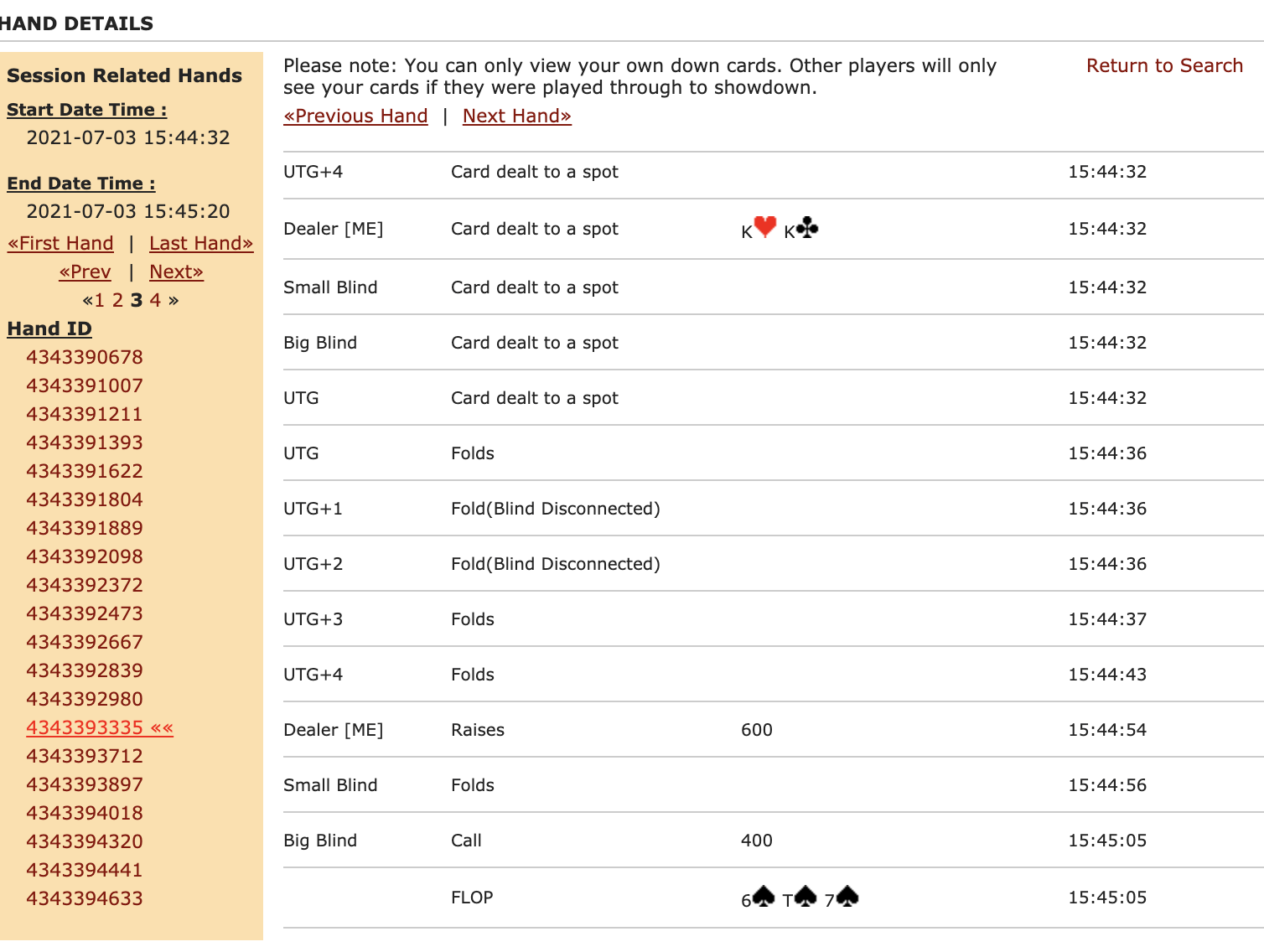Viewport: 1264px width, 952px height.
Task: Click the sidebar Next page link
Action: click(x=176, y=272)
